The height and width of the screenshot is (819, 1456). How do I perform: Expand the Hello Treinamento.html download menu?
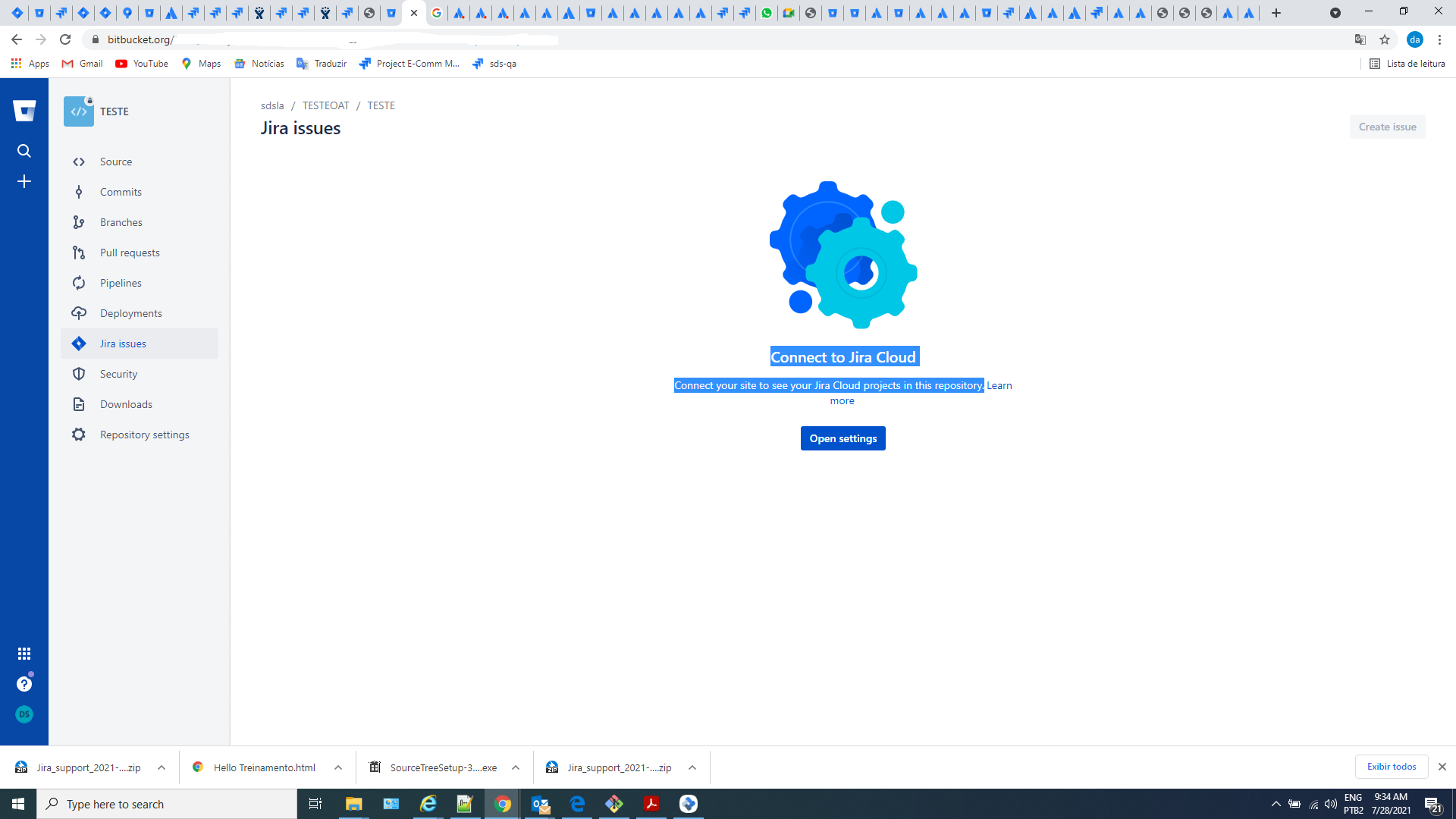pos(338,767)
